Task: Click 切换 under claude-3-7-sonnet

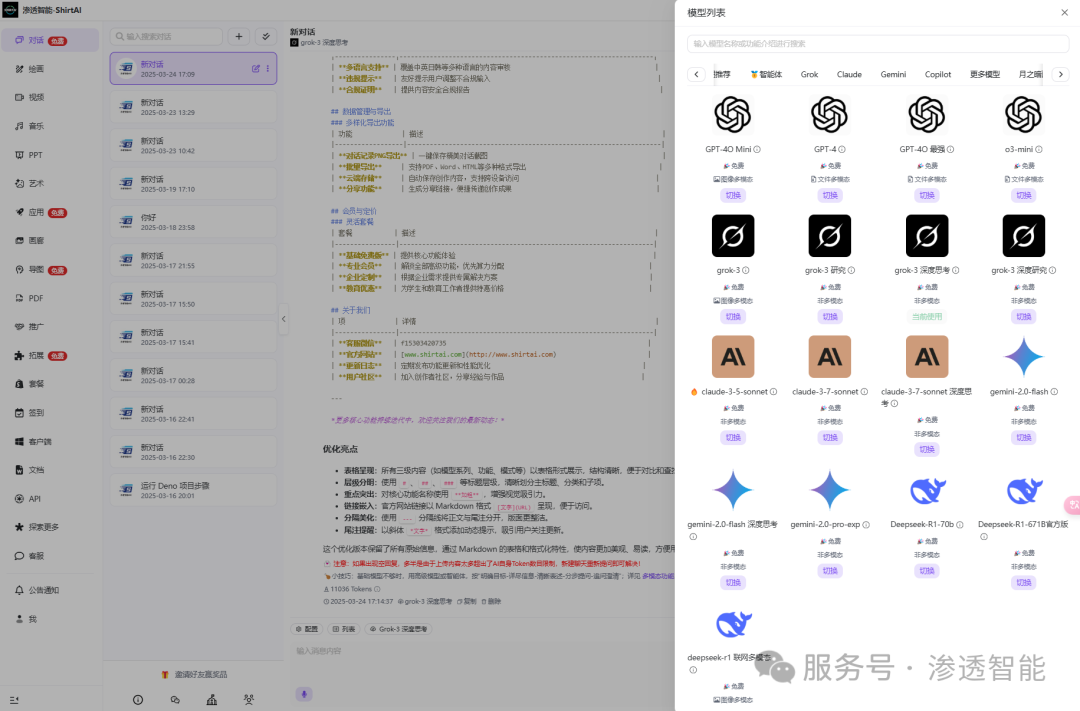Action: [x=830, y=437]
